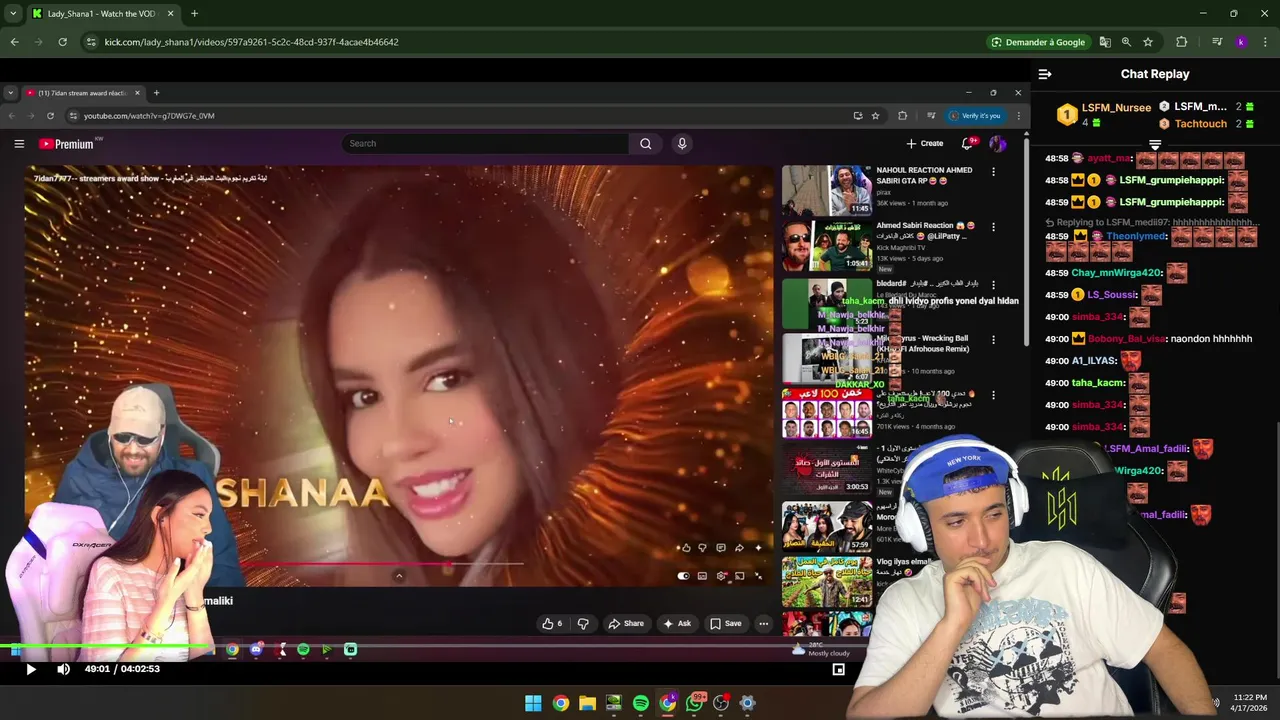Screen dimensions: 1280x720
Task: Open inner Chrome tab search dropdown
Action: coord(10,93)
